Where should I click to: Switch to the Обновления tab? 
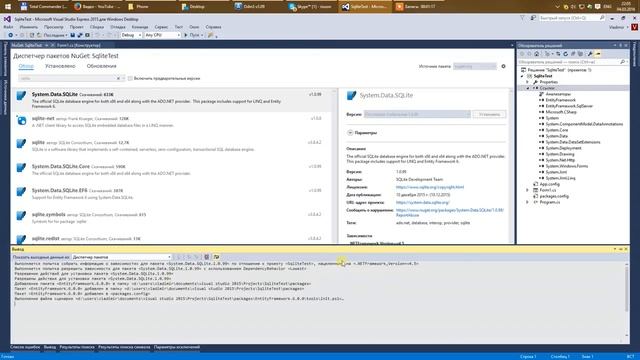tap(102, 66)
